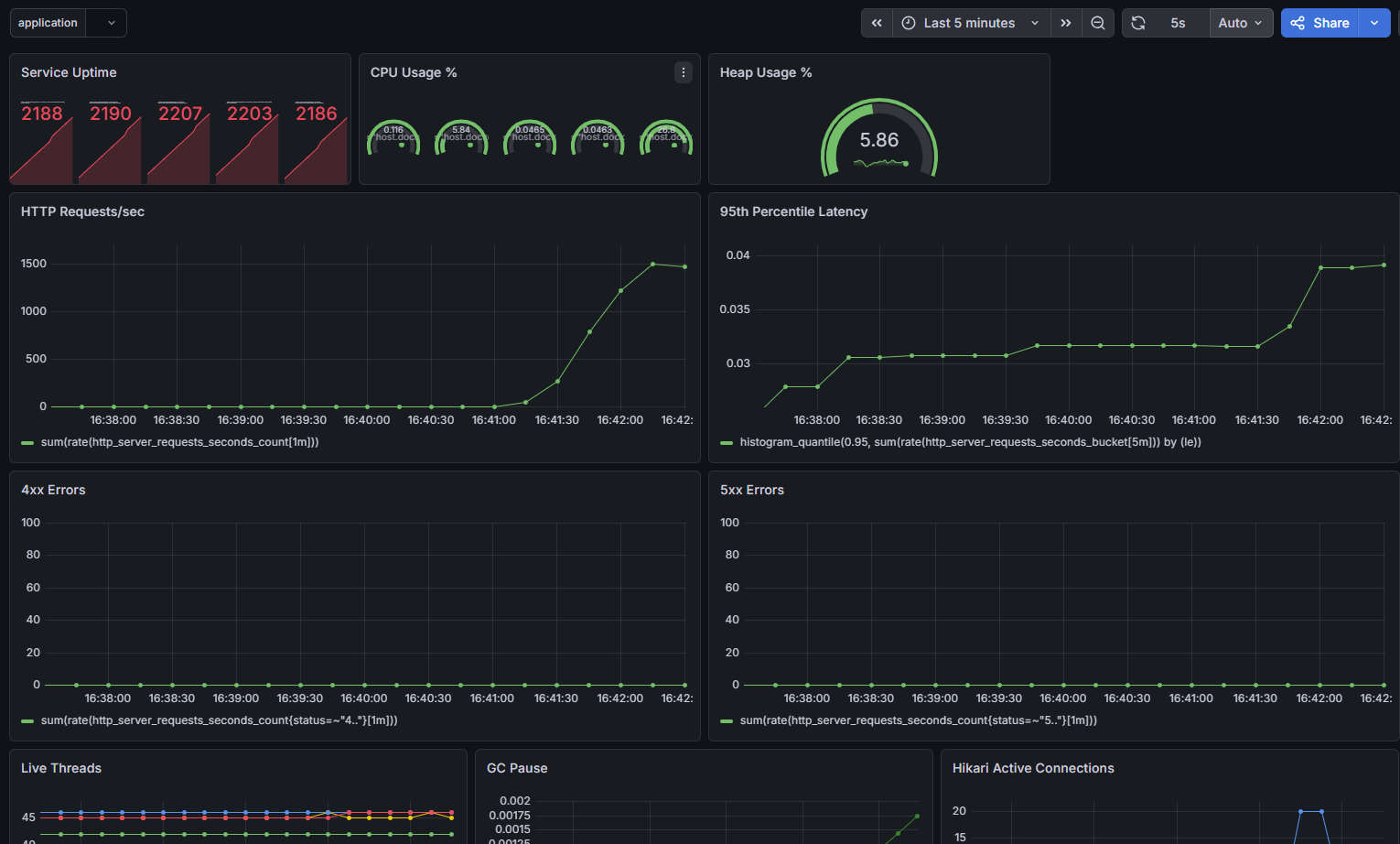Screen dimensions: 1400x844
Task: Click the 0.00175 y-axis label in GC Pause
Action: (510, 816)
